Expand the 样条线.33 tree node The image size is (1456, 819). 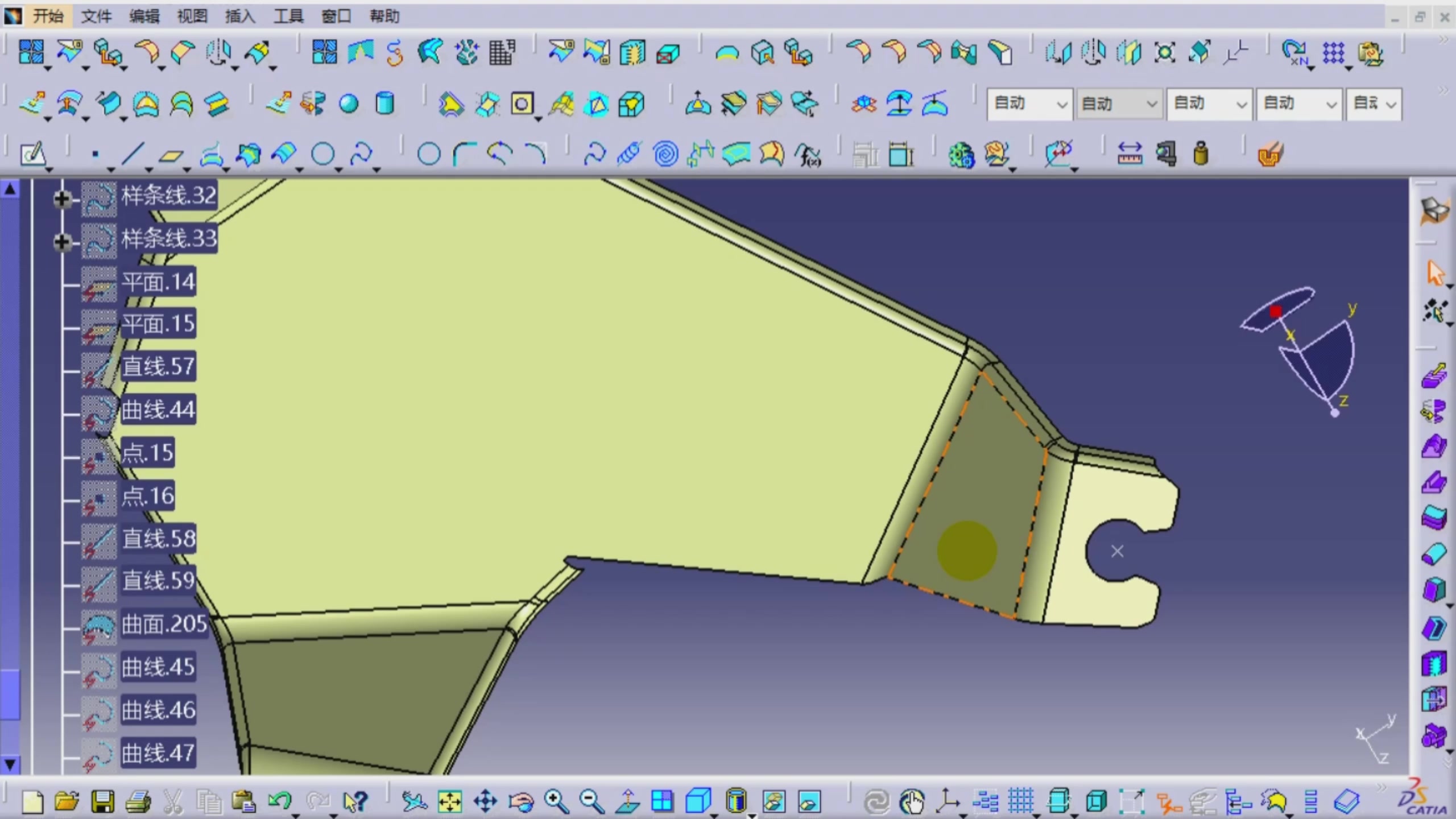click(x=61, y=242)
